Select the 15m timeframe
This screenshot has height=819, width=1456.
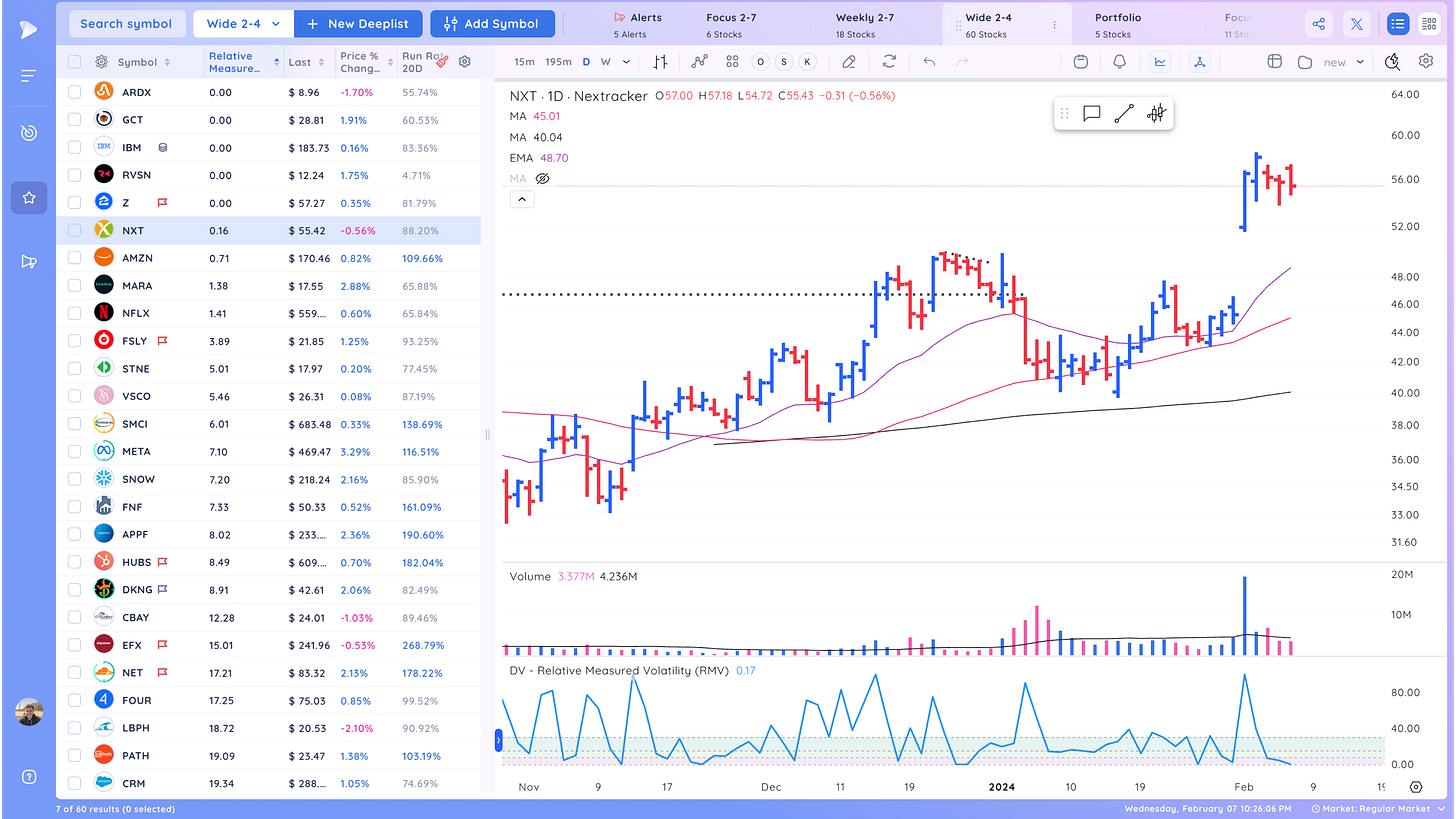tap(524, 62)
